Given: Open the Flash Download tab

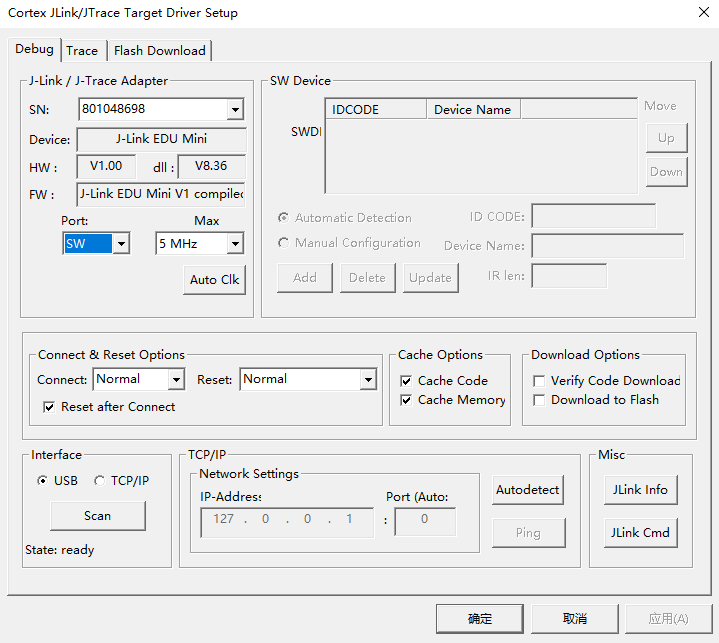Looking at the screenshot, I should pos(160,50).
